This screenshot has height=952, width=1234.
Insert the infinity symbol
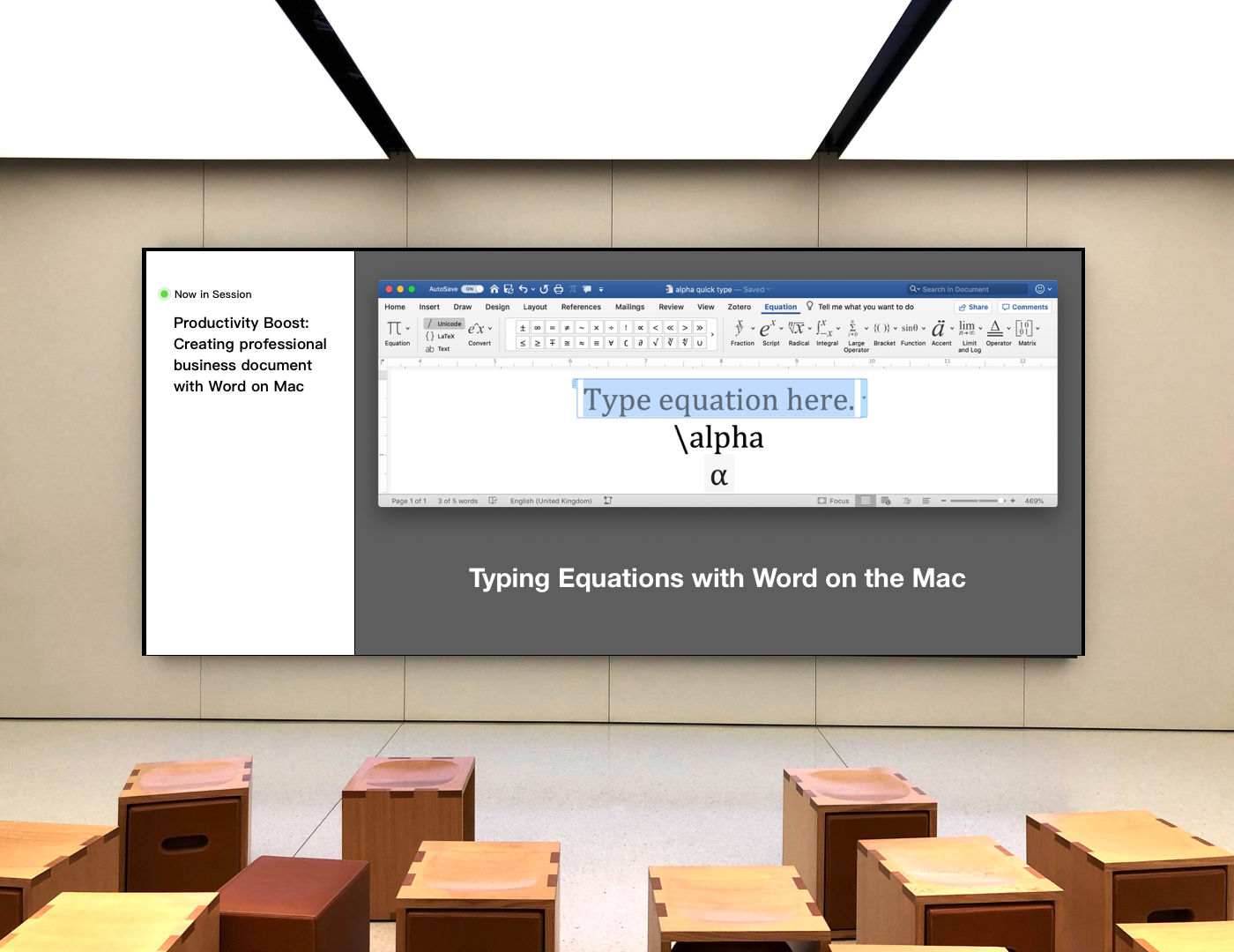click(x=538, y=328)
